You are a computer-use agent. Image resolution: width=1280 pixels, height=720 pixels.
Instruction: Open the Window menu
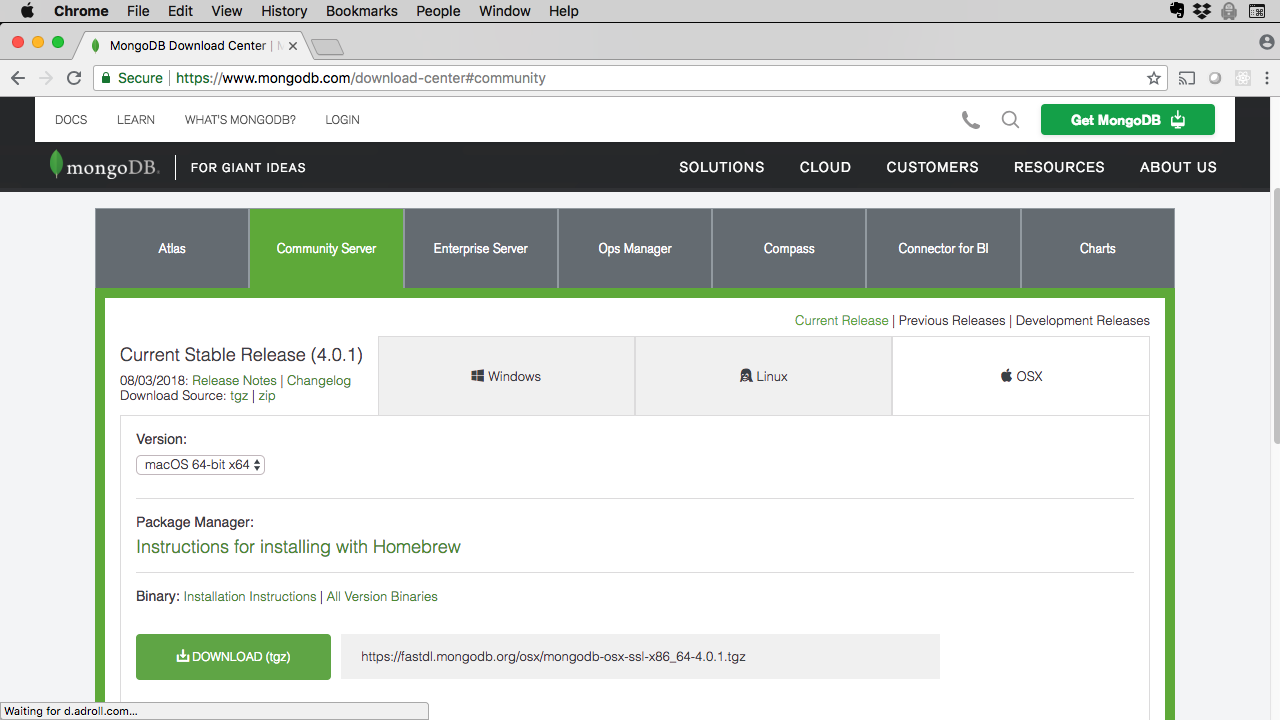[x=505, y=11]
